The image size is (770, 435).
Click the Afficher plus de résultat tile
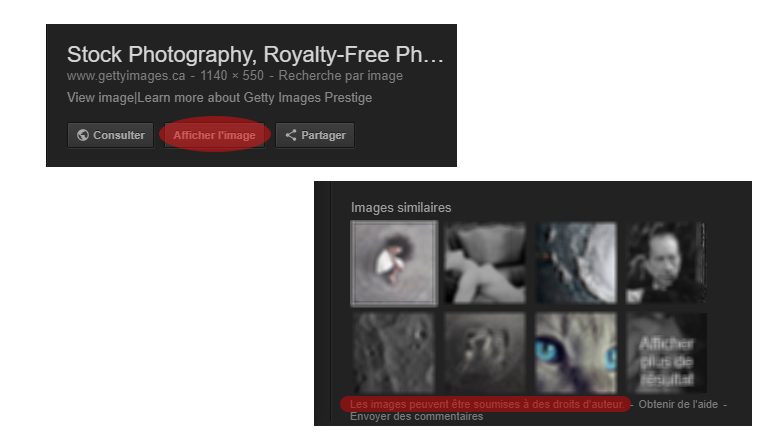(x=666, y=353)
